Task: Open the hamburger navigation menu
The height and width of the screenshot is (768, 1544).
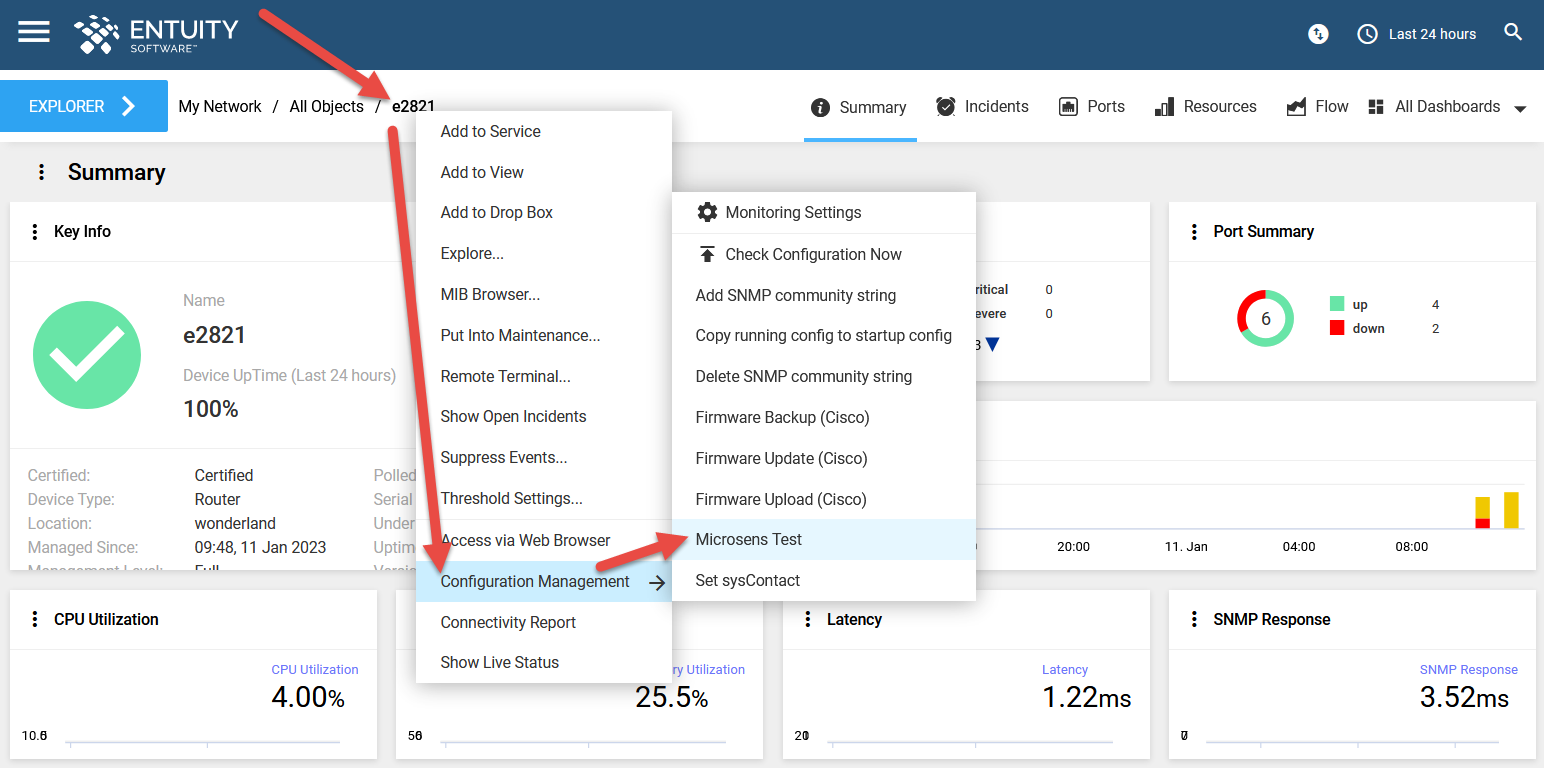Action: (x=33, y=31)
